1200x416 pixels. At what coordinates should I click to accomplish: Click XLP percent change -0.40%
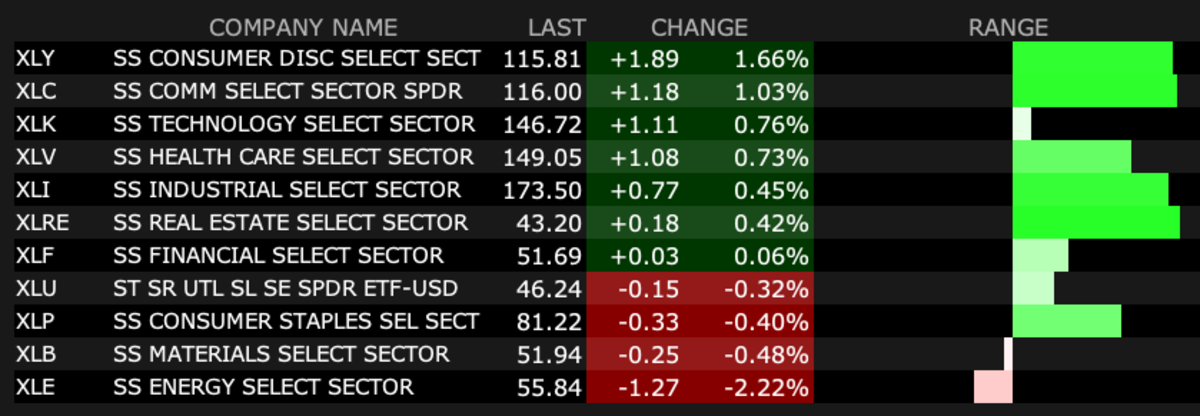[x=768, y=321]
